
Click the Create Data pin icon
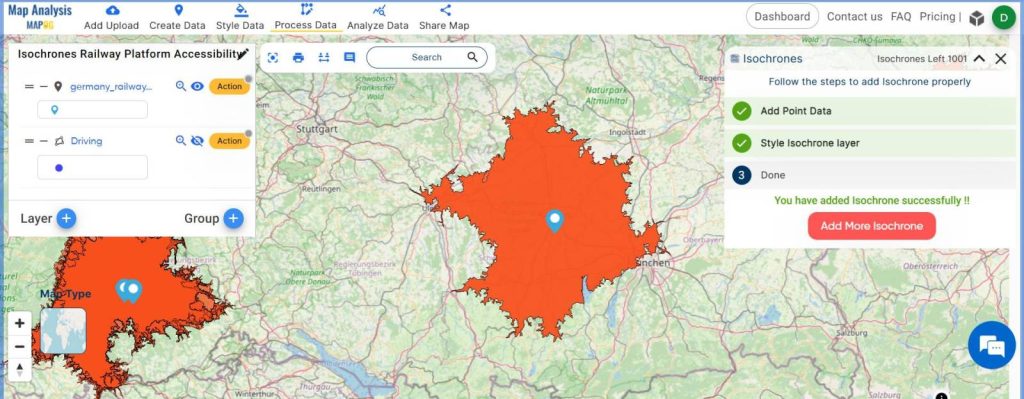(x=178, y=10)
